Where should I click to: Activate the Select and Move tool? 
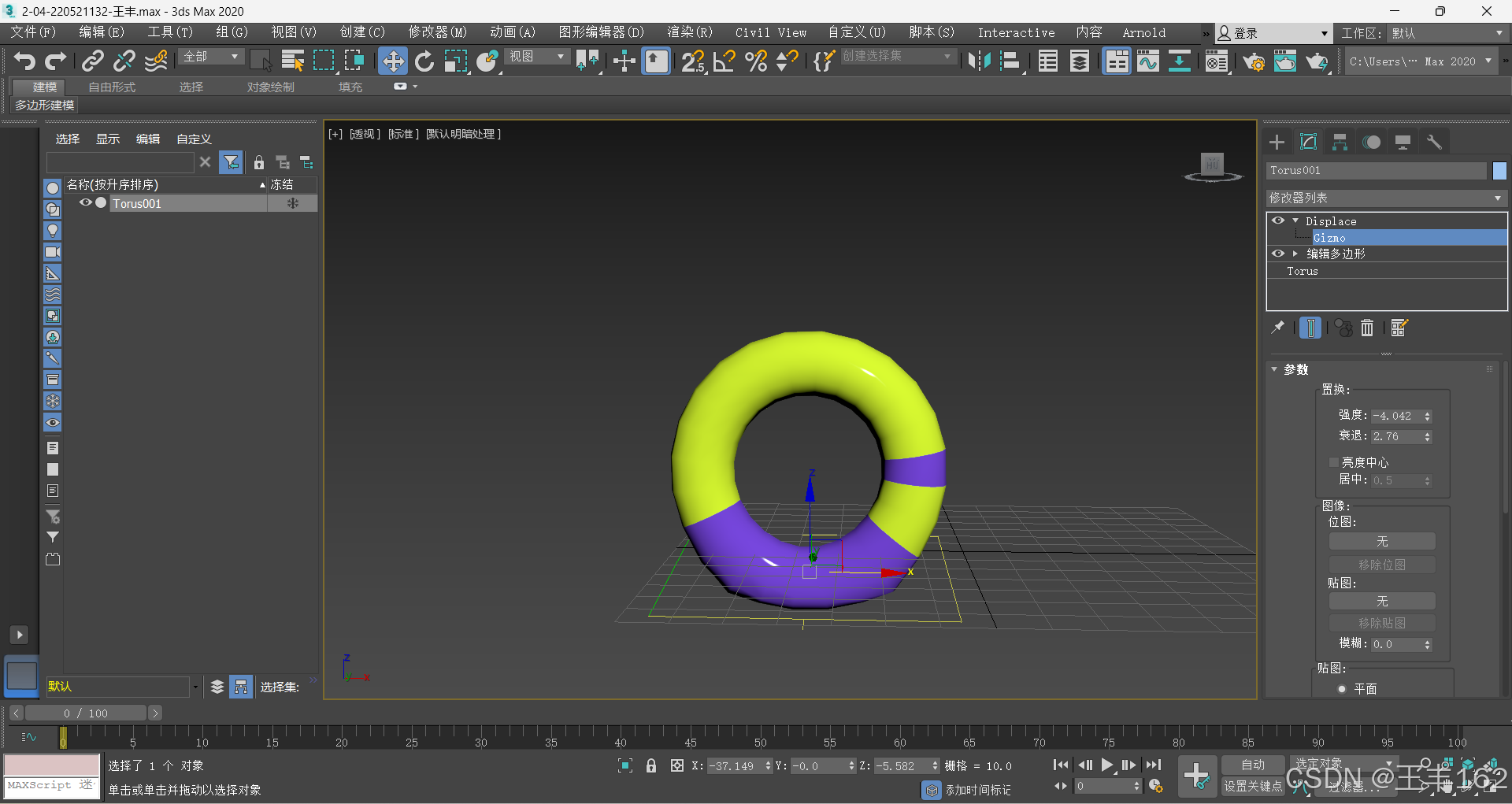tap(392, 61)
